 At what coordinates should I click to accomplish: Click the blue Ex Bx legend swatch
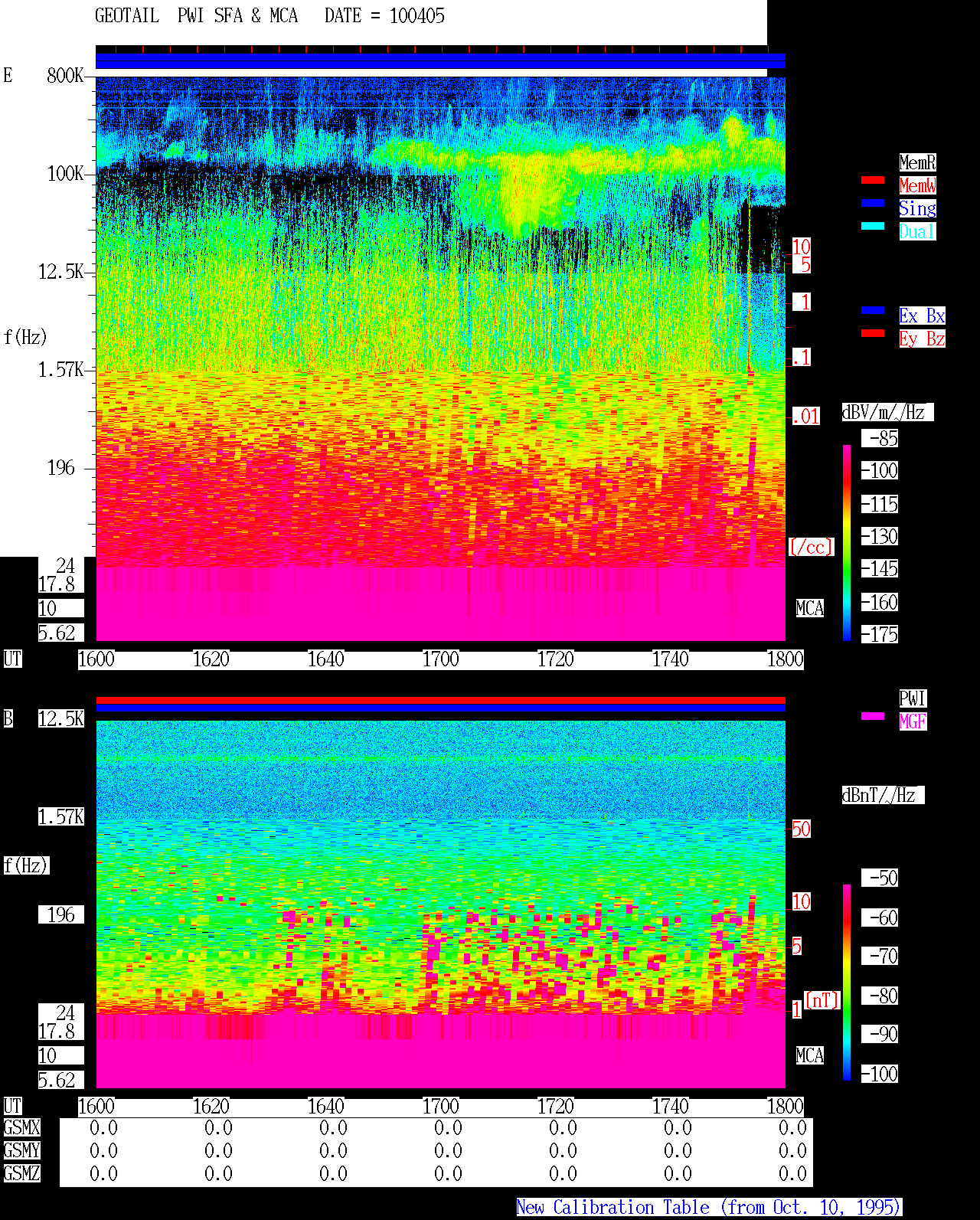(873, 310)
